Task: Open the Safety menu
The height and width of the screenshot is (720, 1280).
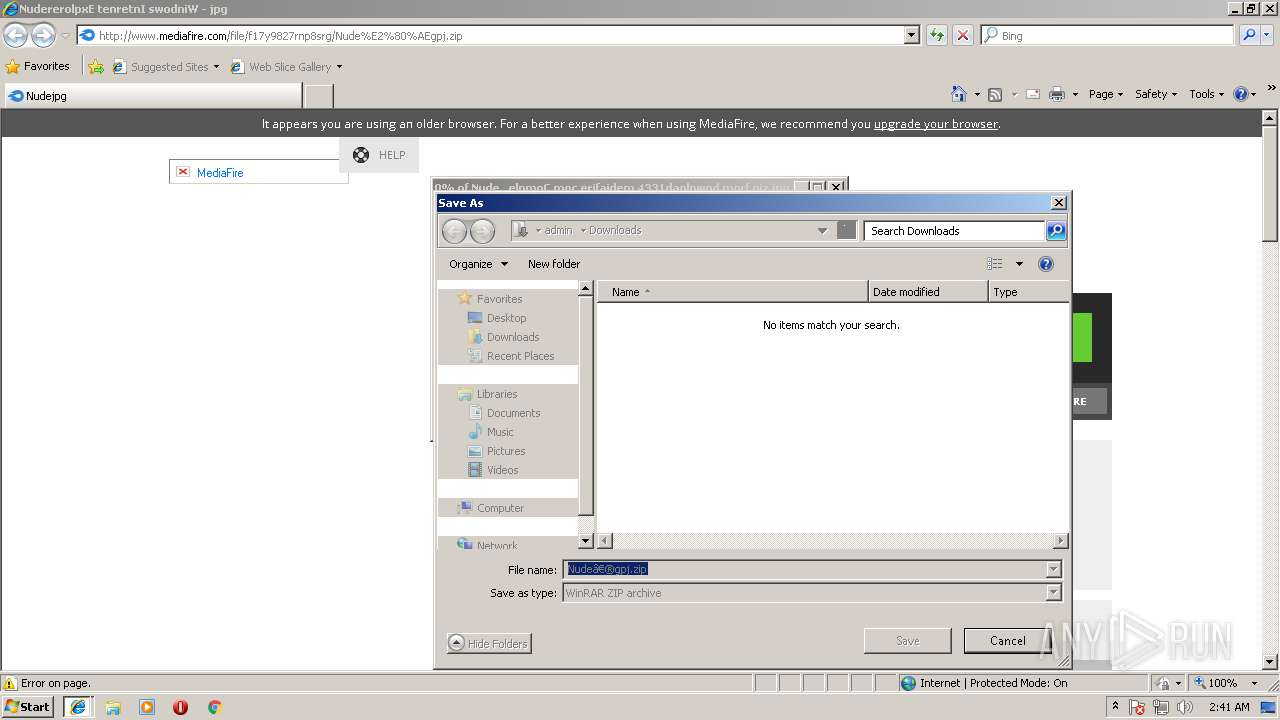Action: [1156, 94]
